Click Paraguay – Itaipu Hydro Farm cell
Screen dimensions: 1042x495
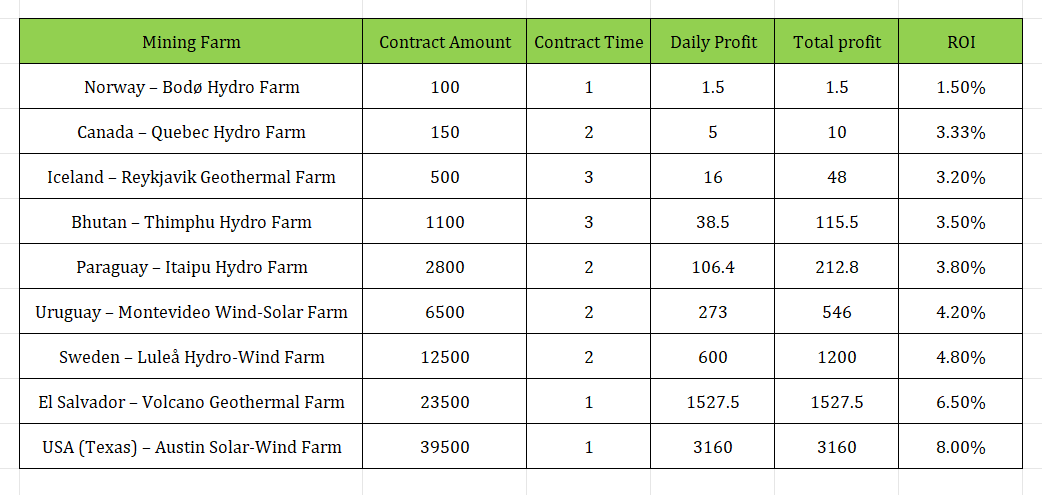click(191, 267)
